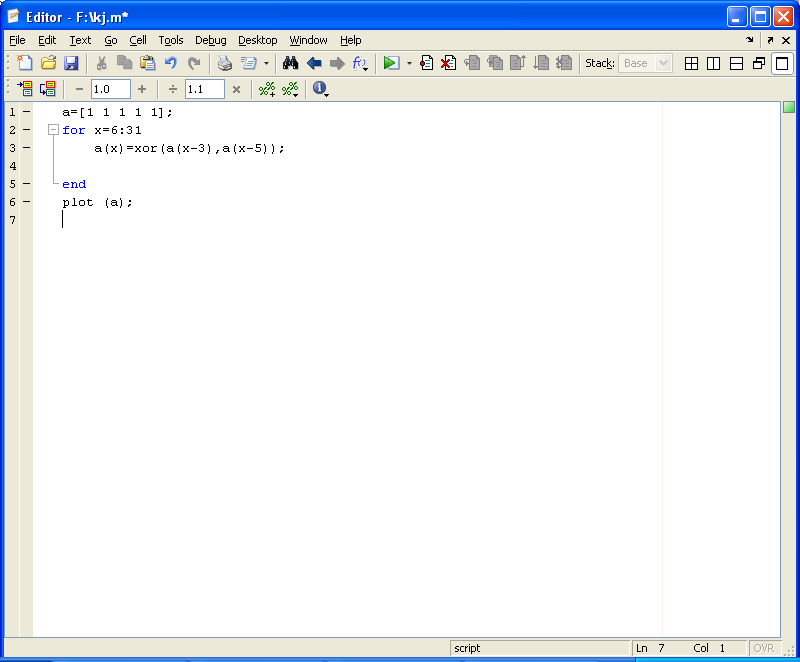Click the debug Continue icon
This screenshot has height=662, width=800.
pos(541,63)
